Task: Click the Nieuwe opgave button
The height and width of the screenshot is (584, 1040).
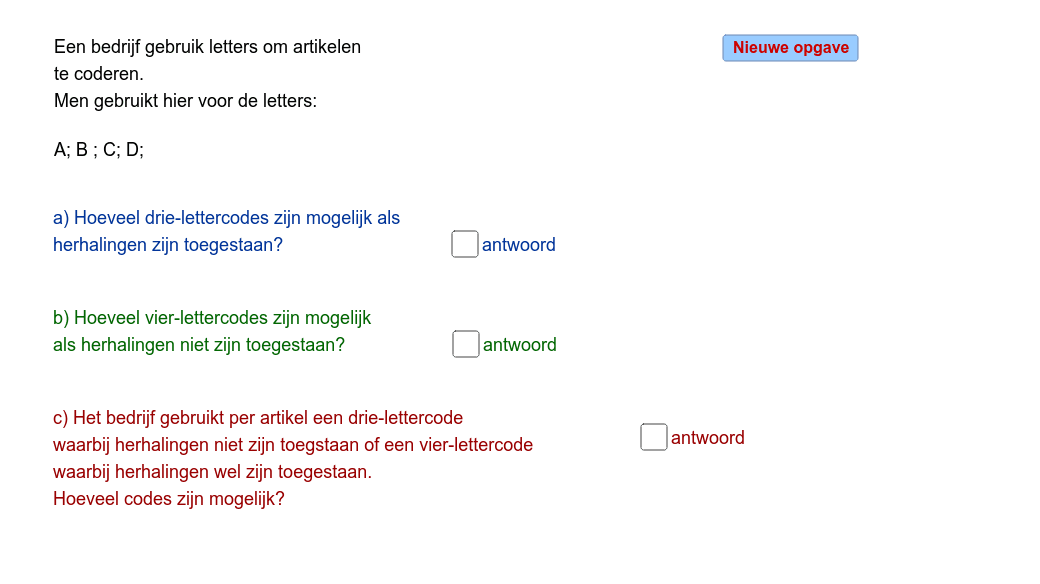Action: [790, 48]
